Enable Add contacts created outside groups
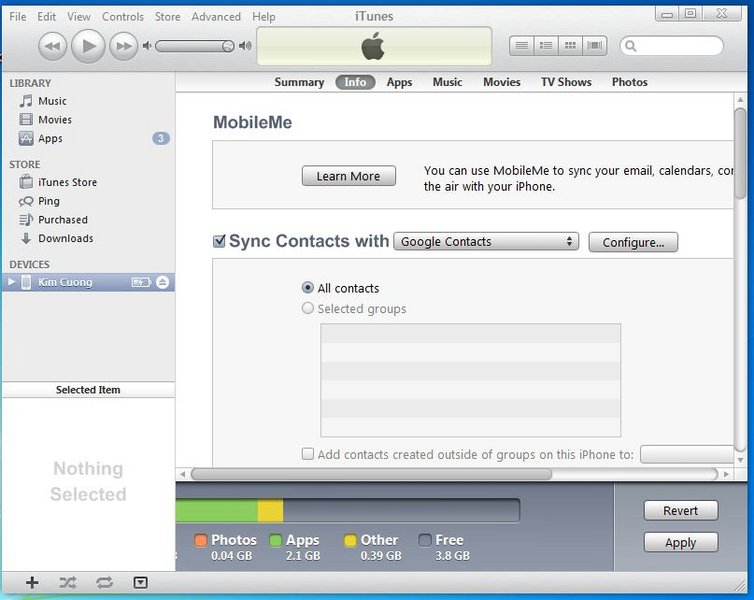 pyautogui.click(x=308, y=454)
